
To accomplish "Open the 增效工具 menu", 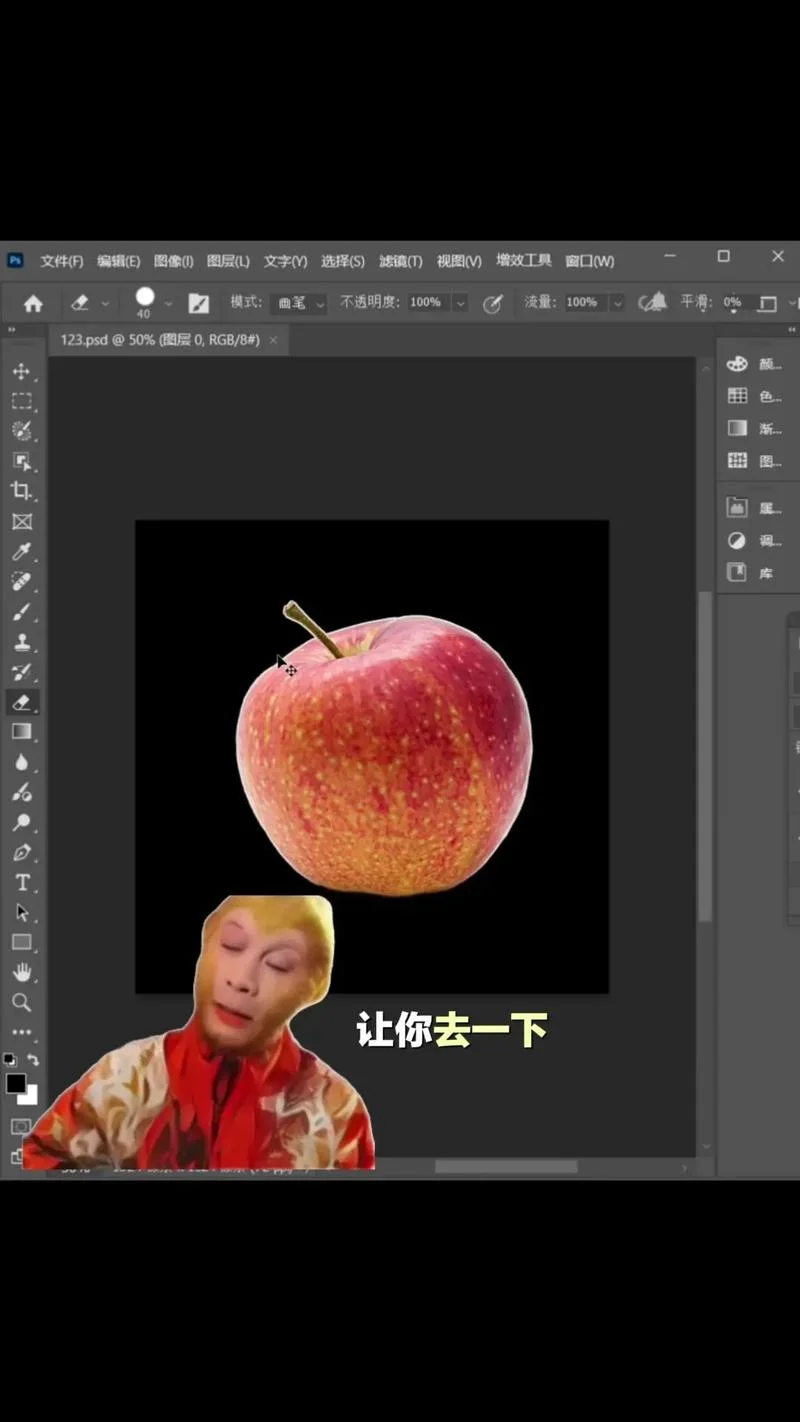I will [524, 260].
